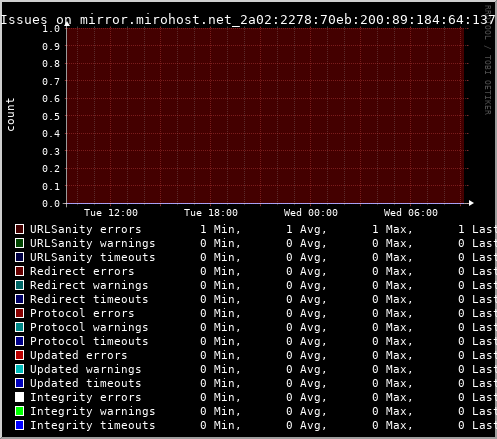Click the Redirect warnings teal swatch
Image resolution: width=497 pixels, height=439 pixels.
point(20,285)
